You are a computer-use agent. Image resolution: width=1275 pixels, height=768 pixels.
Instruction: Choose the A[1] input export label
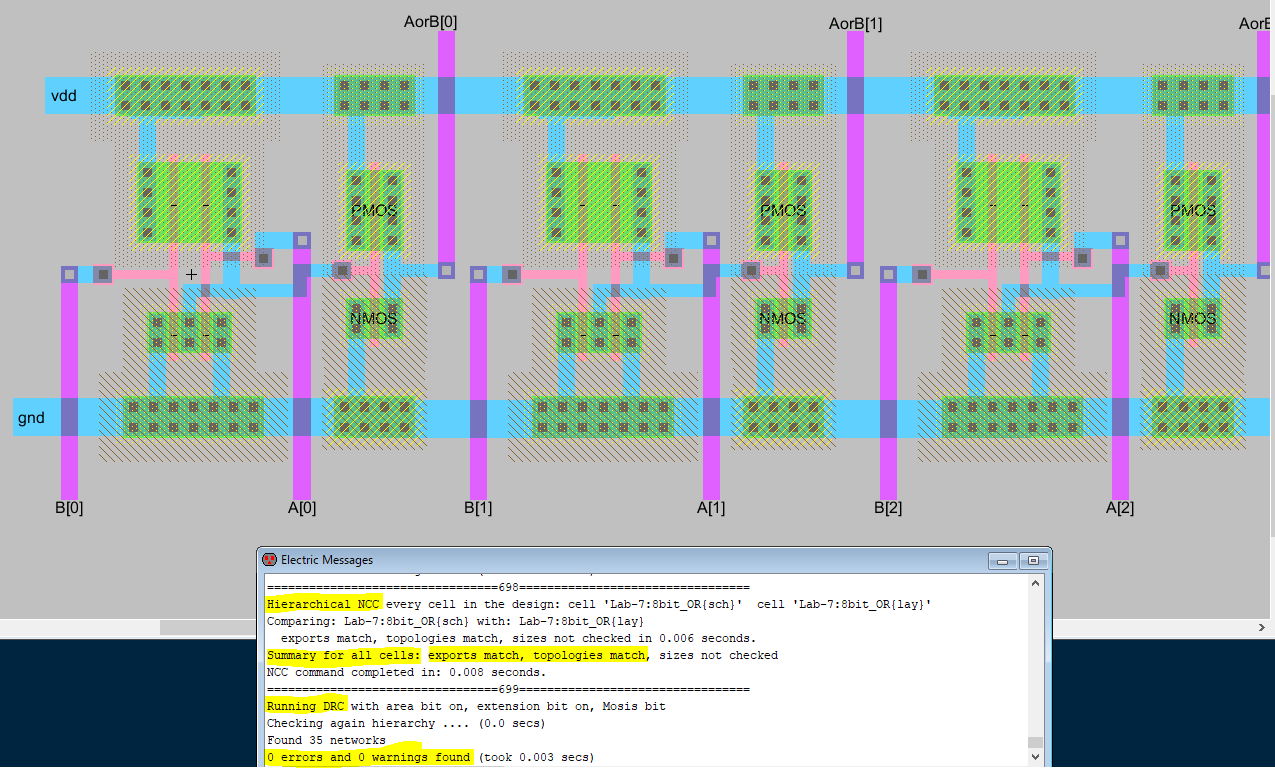(x=711, y=507)
